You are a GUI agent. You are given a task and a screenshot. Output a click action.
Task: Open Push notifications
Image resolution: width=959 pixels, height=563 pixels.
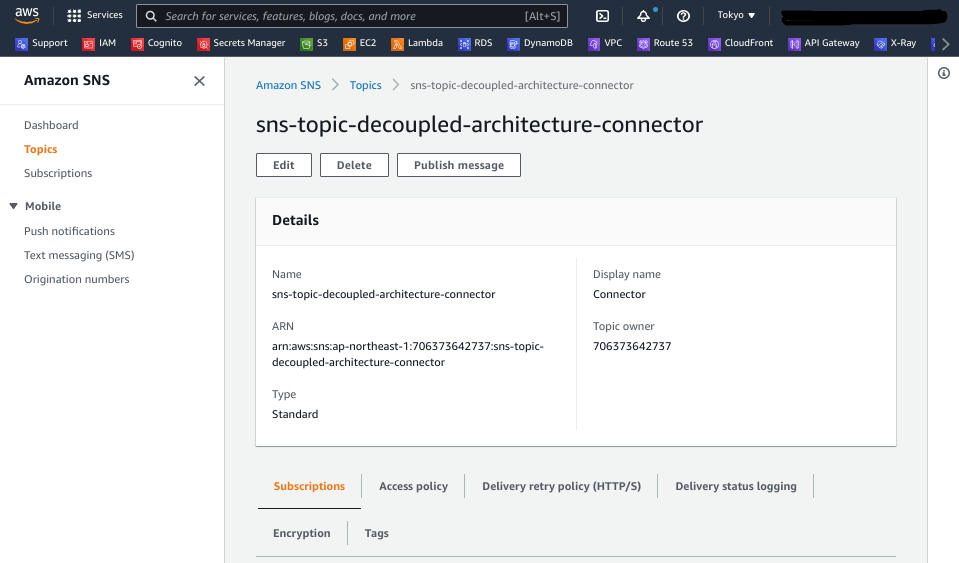click(69, 231)
